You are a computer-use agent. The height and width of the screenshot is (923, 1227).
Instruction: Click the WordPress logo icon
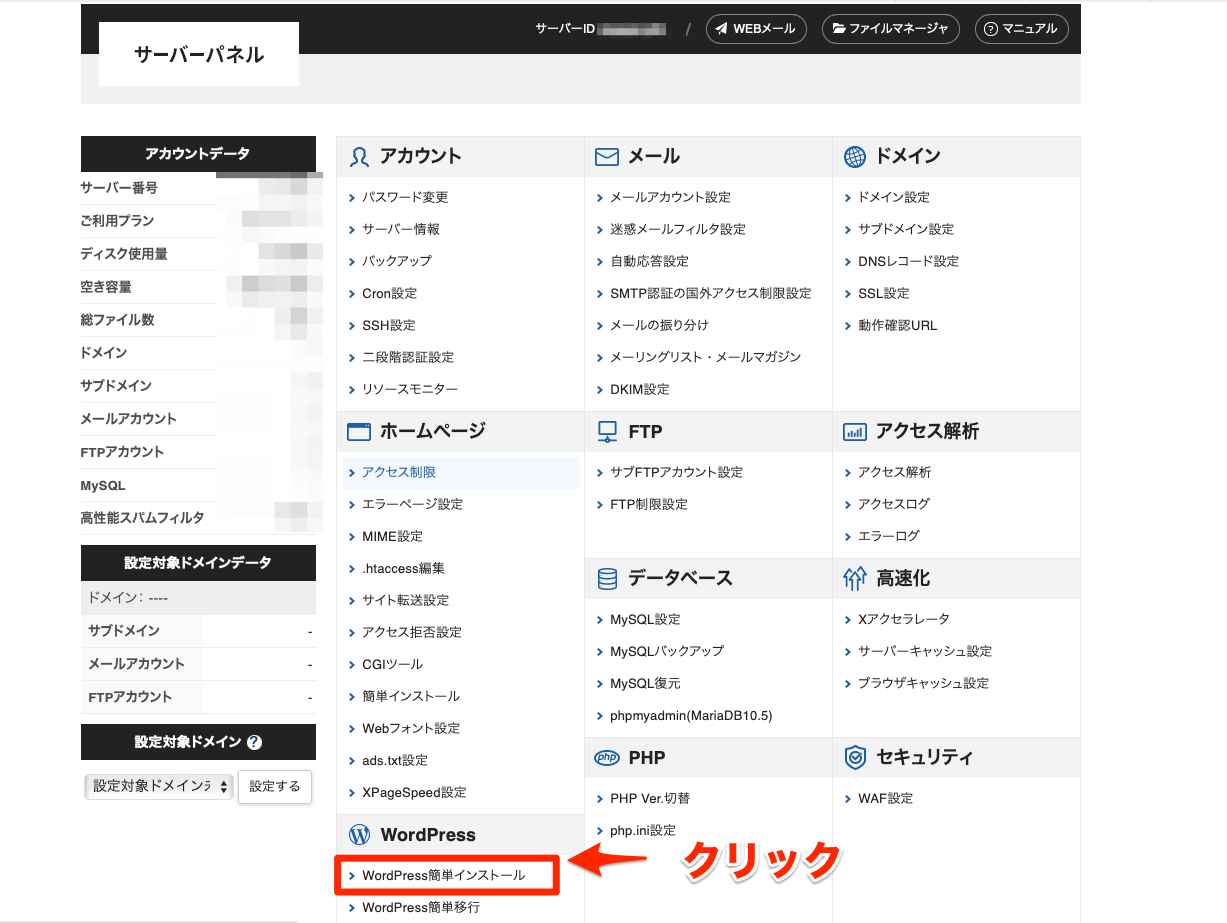(x=359, y=835)
